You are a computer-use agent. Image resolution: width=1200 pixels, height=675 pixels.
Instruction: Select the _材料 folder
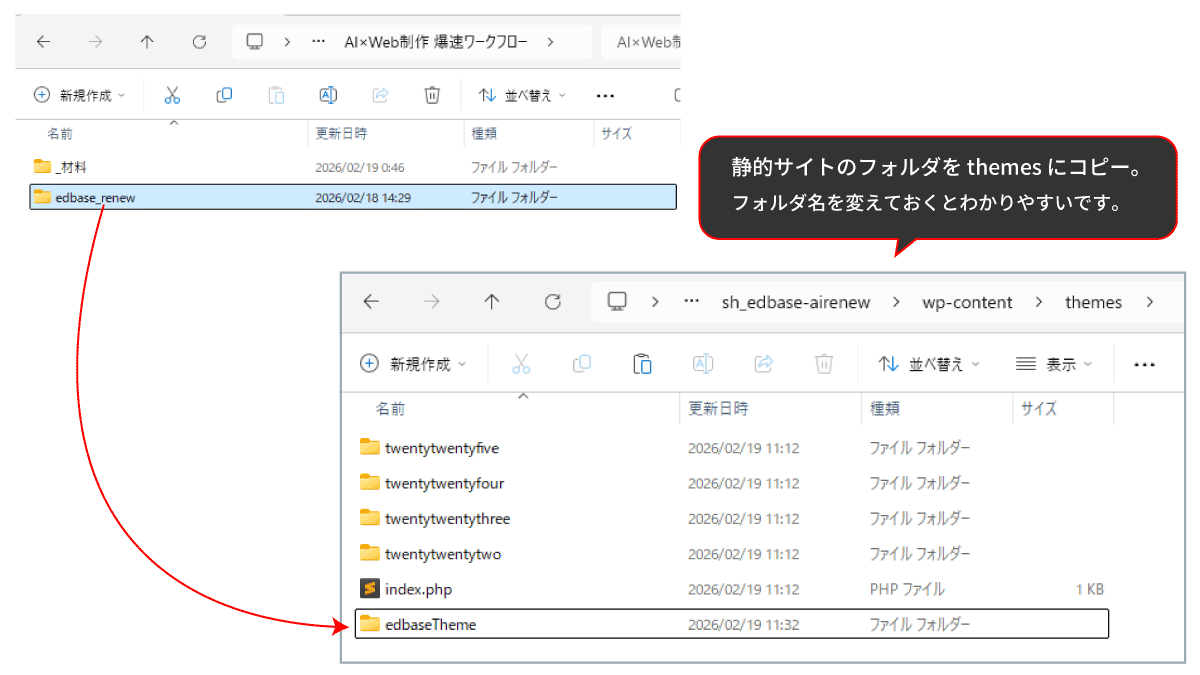355,167
